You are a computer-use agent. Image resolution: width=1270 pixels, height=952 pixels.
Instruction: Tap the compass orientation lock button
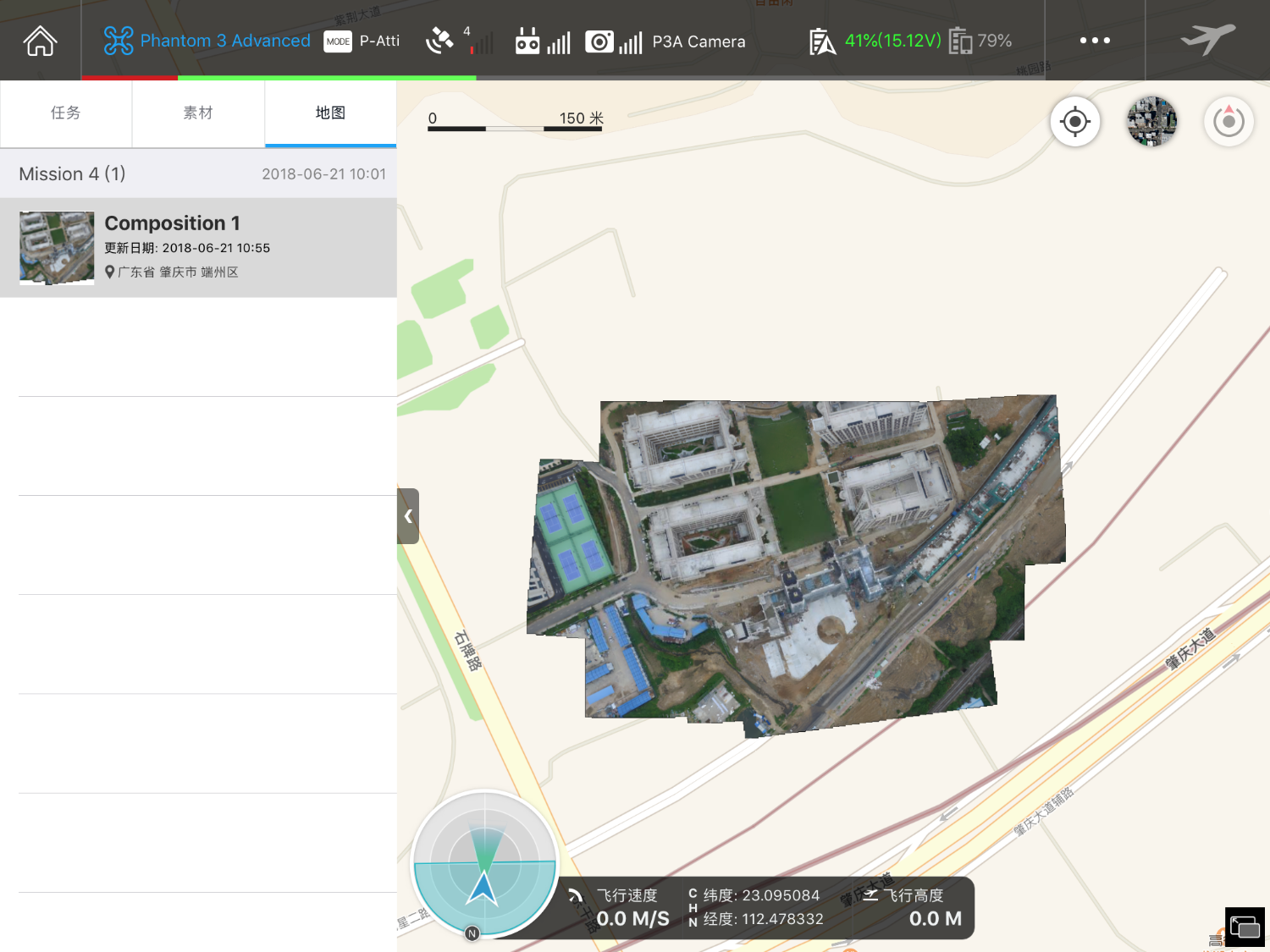(x=1229, y=122)
